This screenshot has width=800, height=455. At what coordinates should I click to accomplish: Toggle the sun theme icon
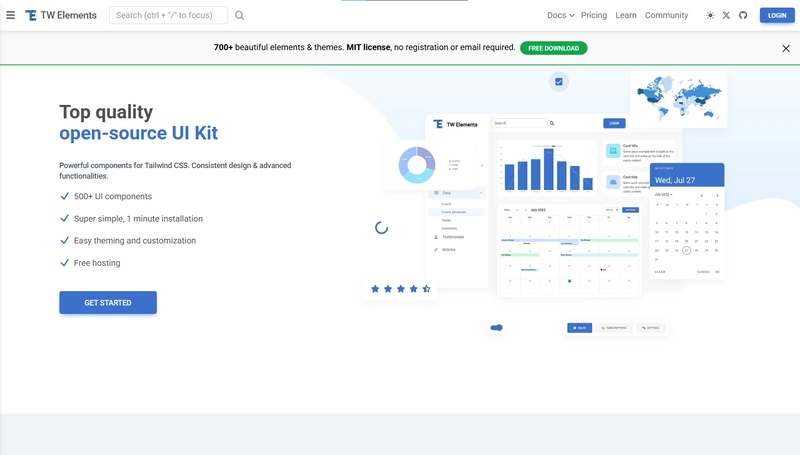click(710, 15)
